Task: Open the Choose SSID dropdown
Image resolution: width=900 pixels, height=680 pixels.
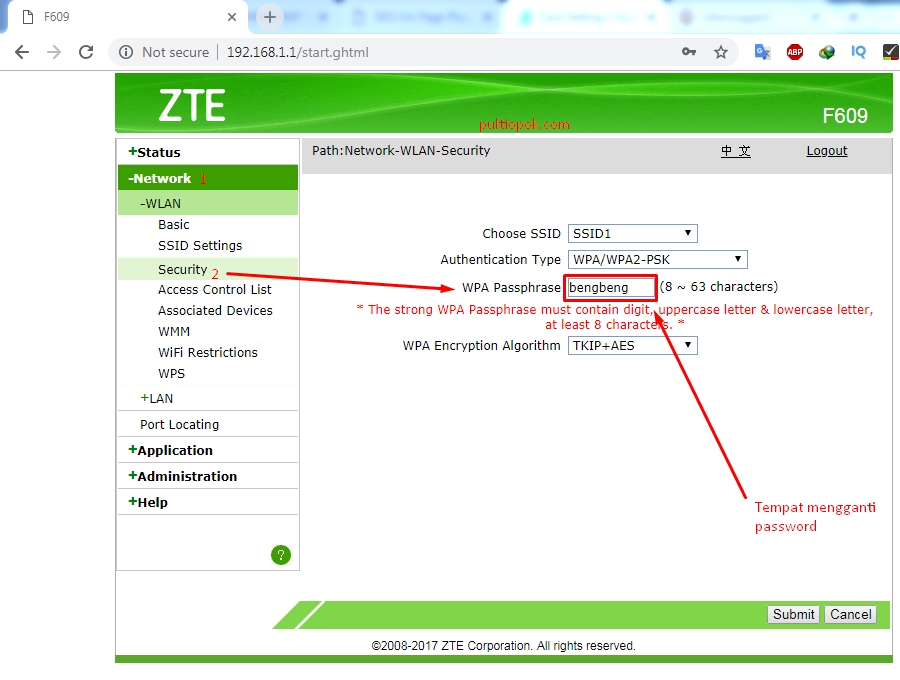Action: [633, 234]
